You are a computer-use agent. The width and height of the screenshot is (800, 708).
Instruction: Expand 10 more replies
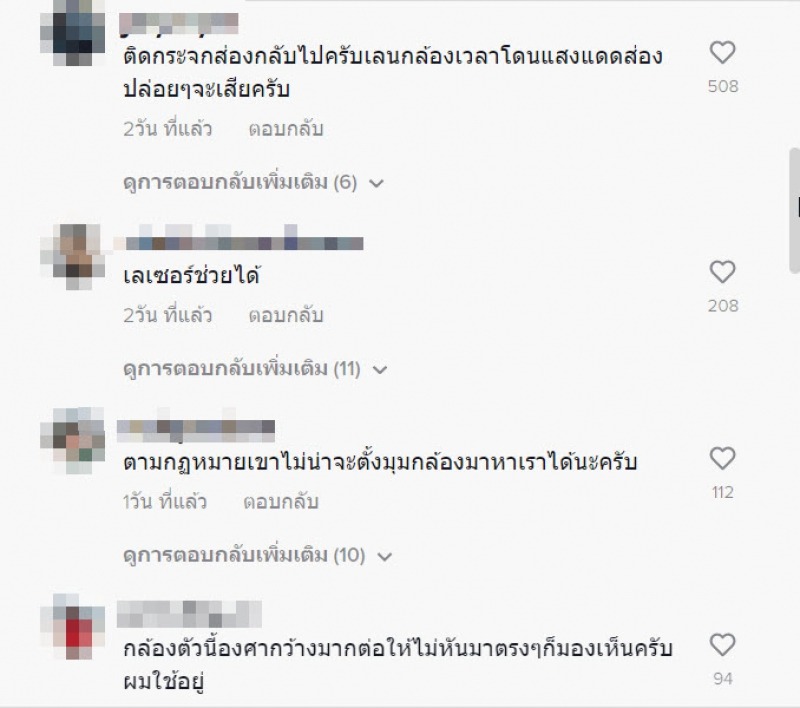pyautogui.click(x=258, y=555)
